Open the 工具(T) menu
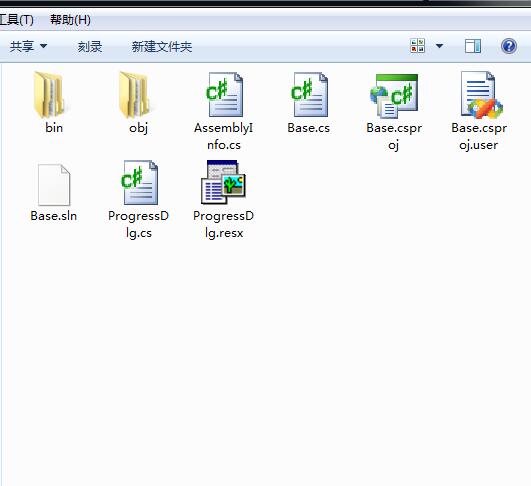Screen dimensions: 531x486 click(17, 20)
